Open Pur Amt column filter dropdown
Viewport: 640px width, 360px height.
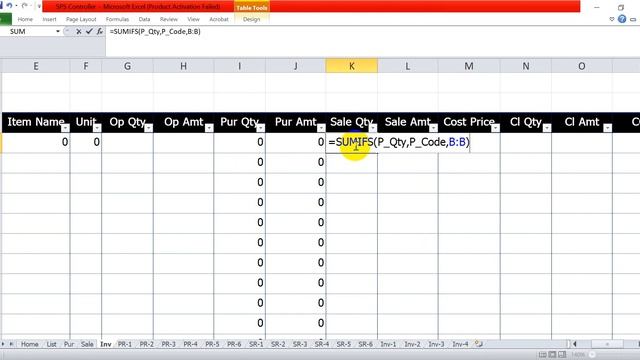321,128
